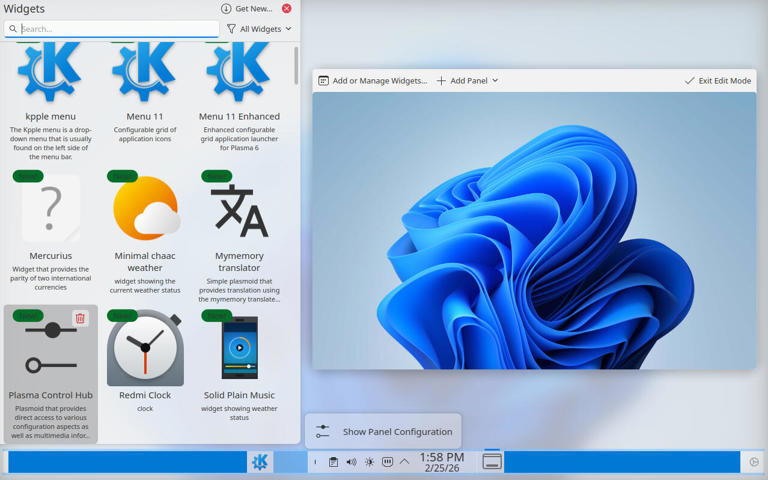The width and height of the screenshot is (768, 480).
Task: Pick the Minimal chaac weather sun icon
Action: [146, 208]
